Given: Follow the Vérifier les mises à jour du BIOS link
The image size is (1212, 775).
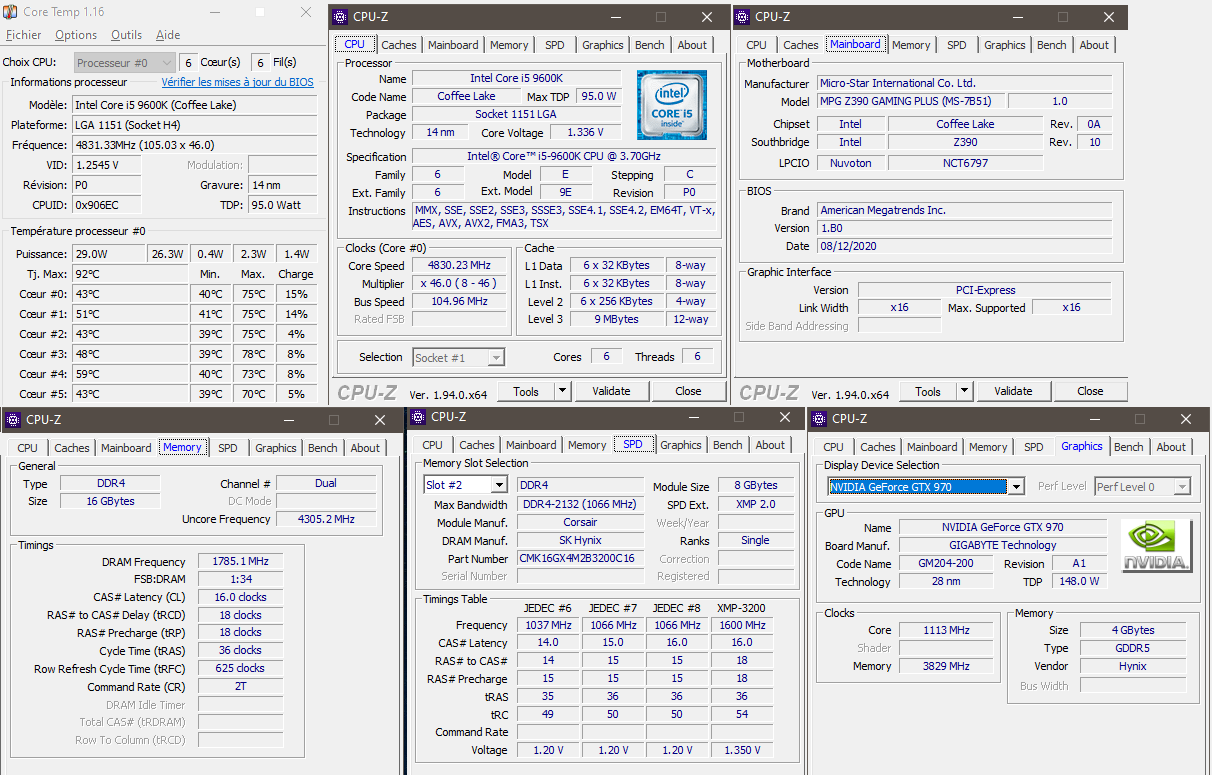Looking at the screenshot, I should tap(238, 82).
